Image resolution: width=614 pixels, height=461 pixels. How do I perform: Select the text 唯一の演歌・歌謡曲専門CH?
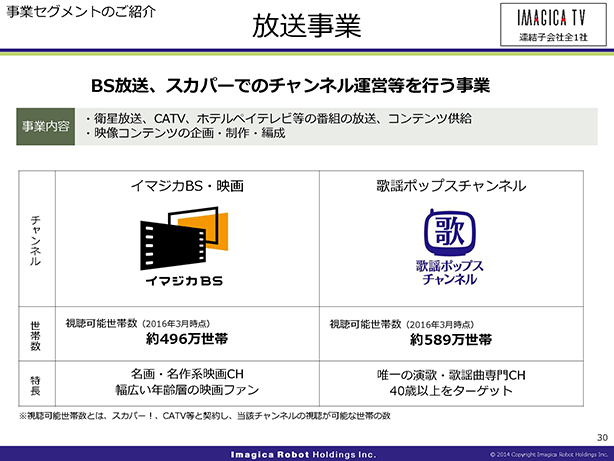451,375
